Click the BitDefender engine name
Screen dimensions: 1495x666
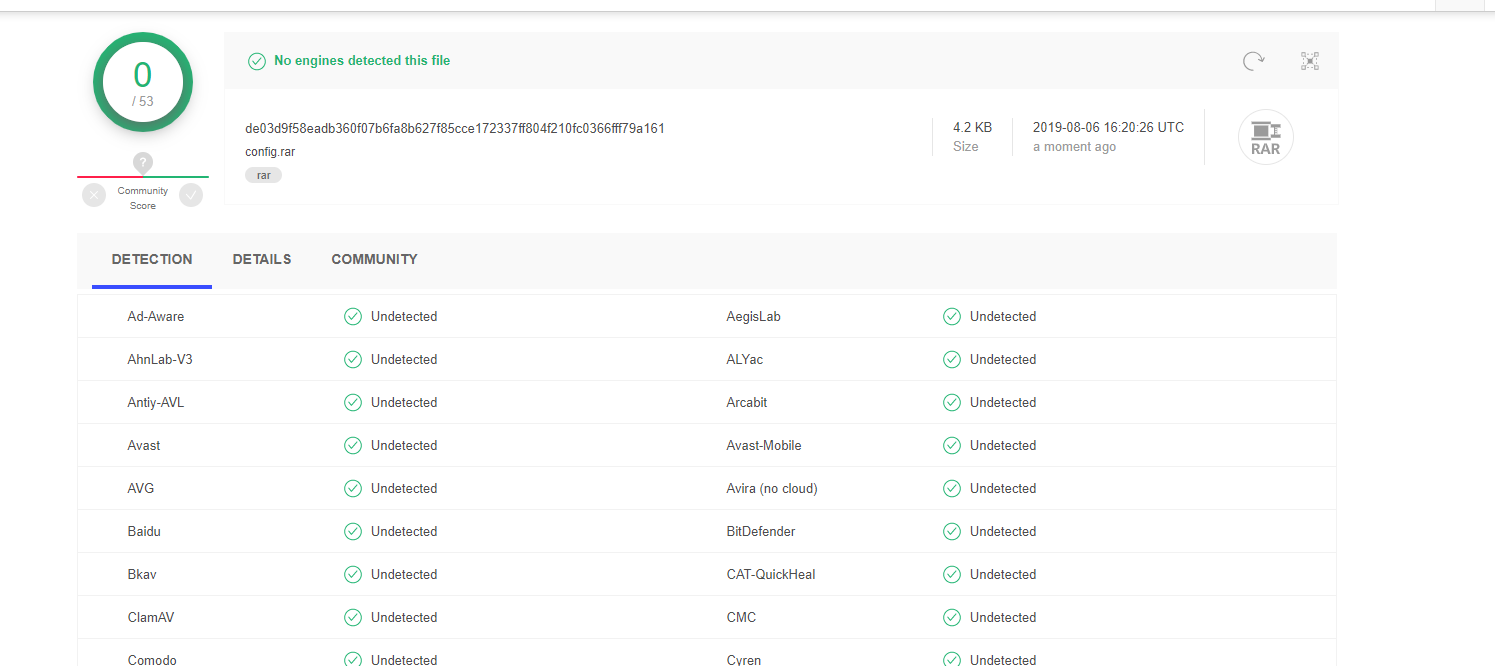coord(761,531)
